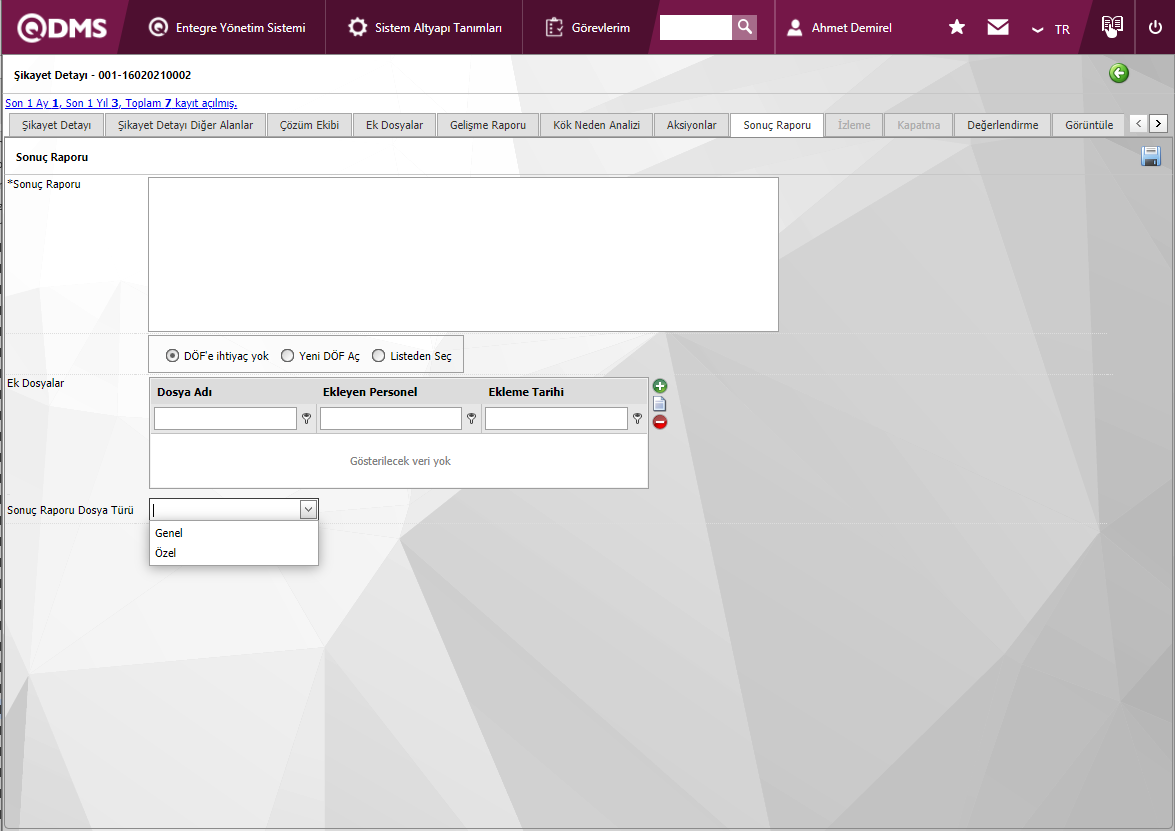
Task: Click the top search input field
Action: (695, 28)
